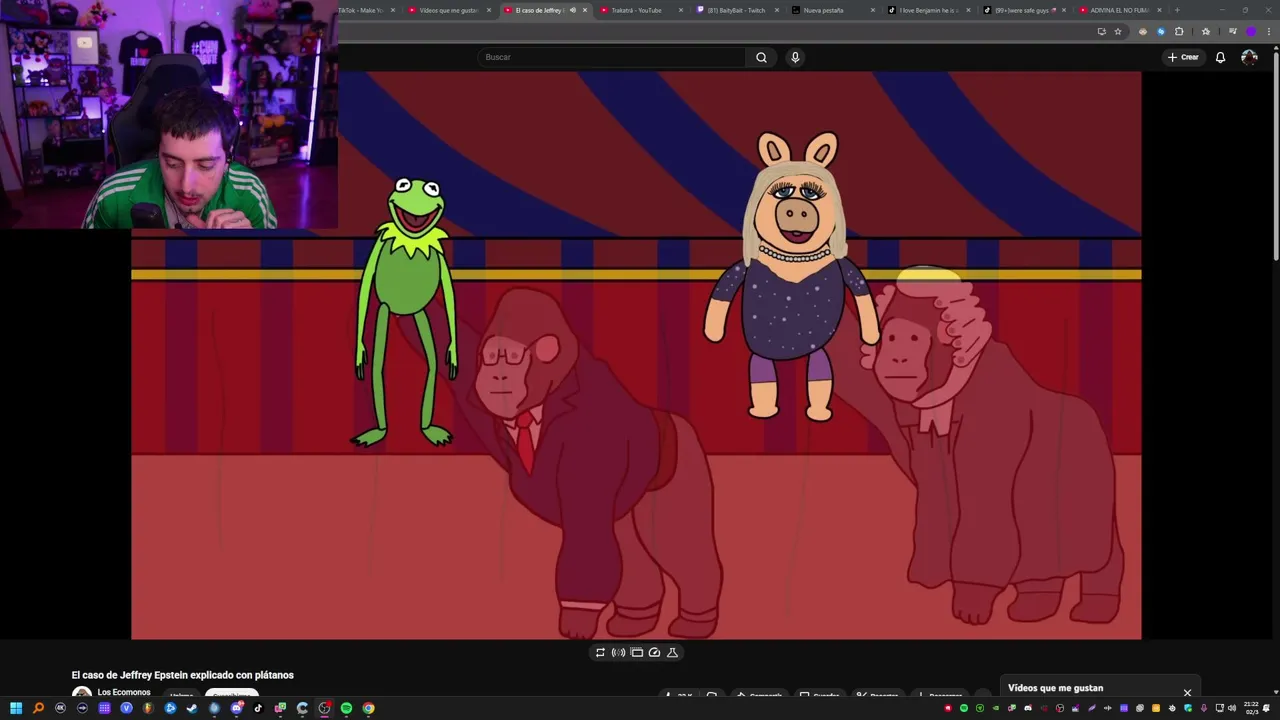Open YouTube notifications bell

(1220, 57)
